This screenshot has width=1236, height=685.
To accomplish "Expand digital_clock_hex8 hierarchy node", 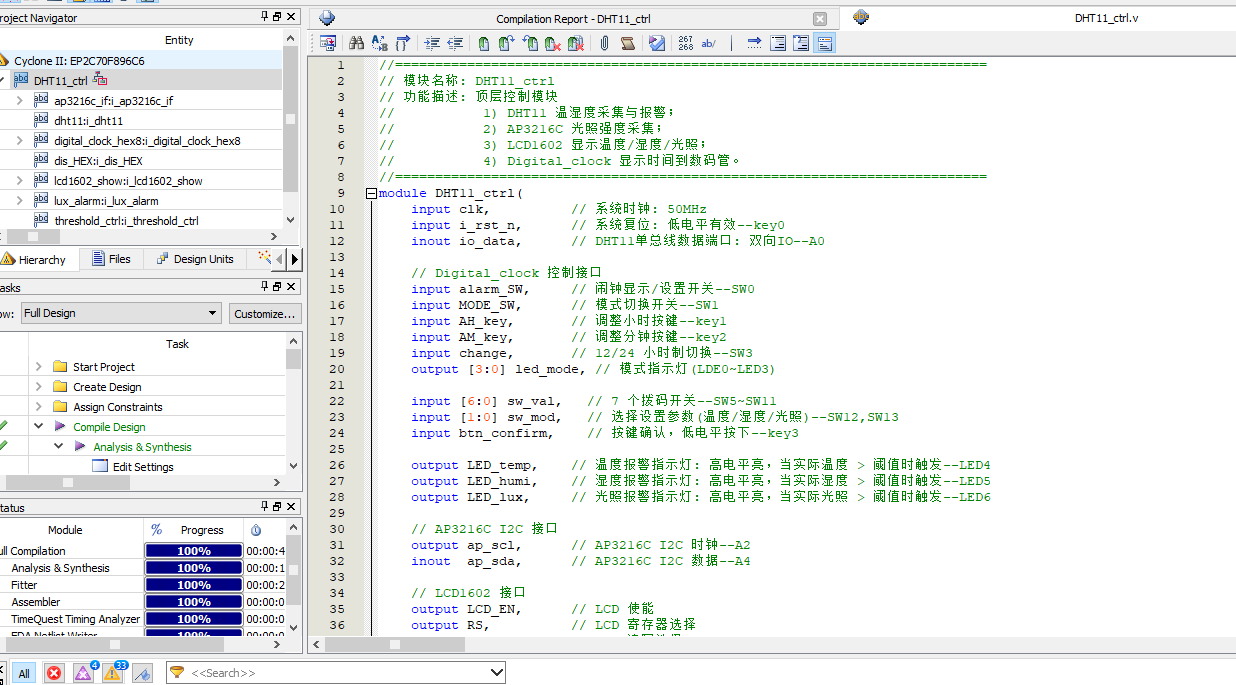I will tap(20, 140).
